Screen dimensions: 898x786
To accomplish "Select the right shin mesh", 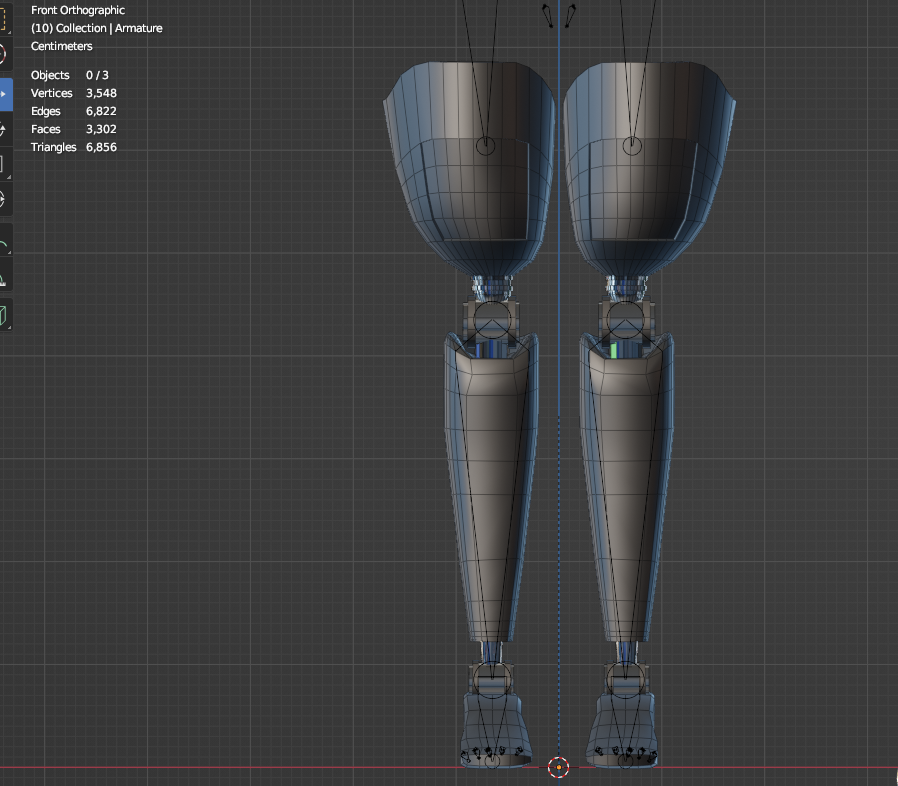I will pyautogui.click(x=627, y=487).
